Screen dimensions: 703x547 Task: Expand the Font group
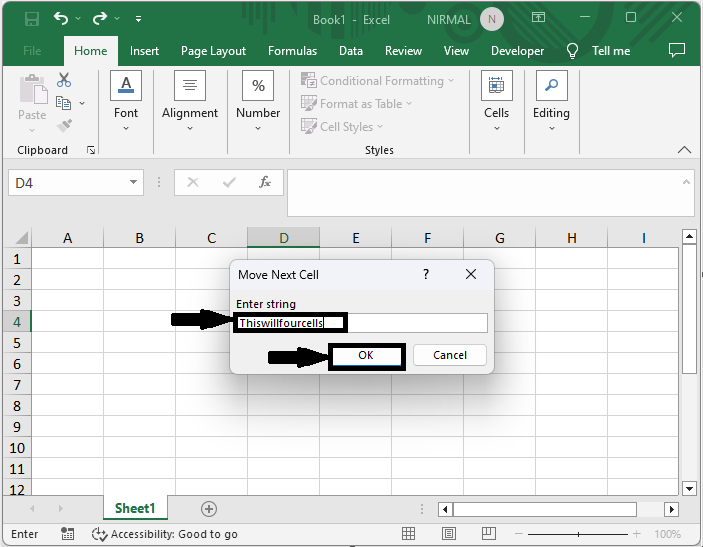coord(126,101)
